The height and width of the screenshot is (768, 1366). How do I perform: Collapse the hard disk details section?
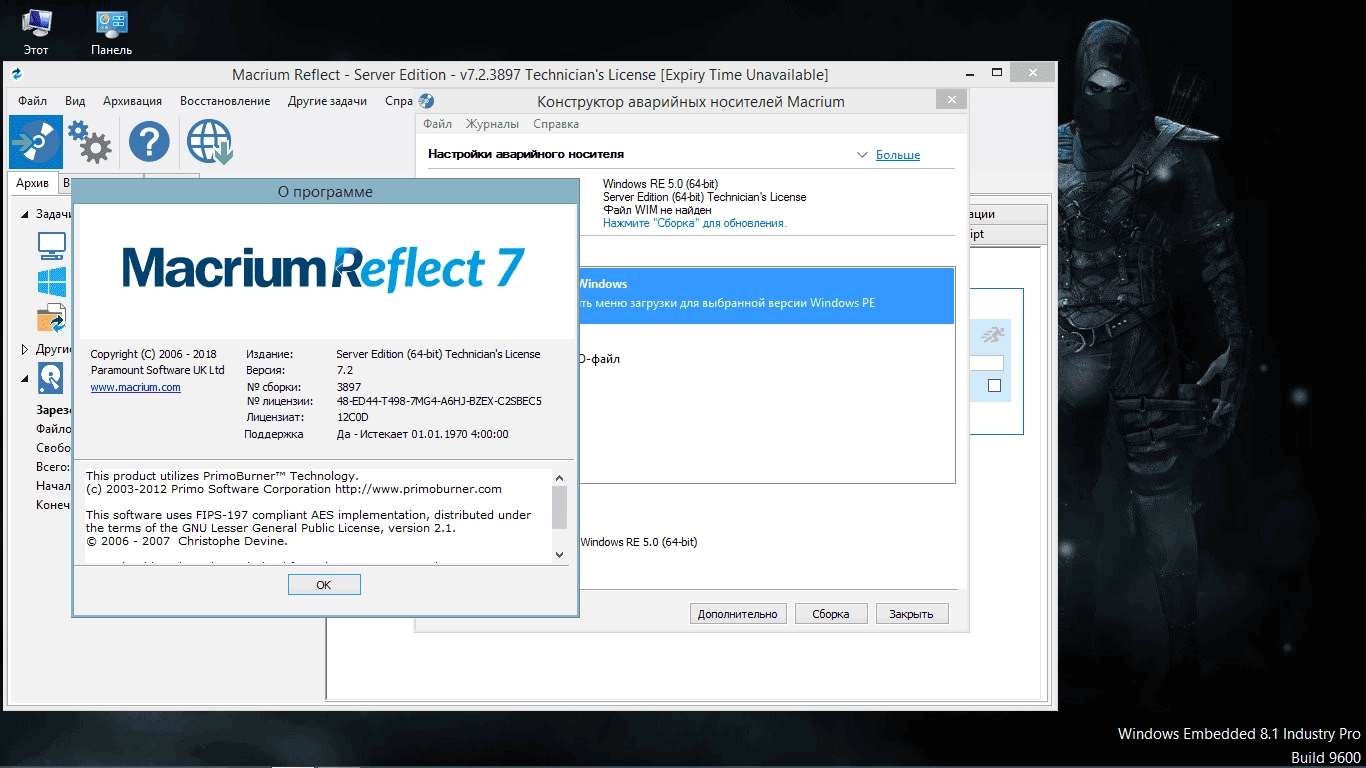point(25,378)
